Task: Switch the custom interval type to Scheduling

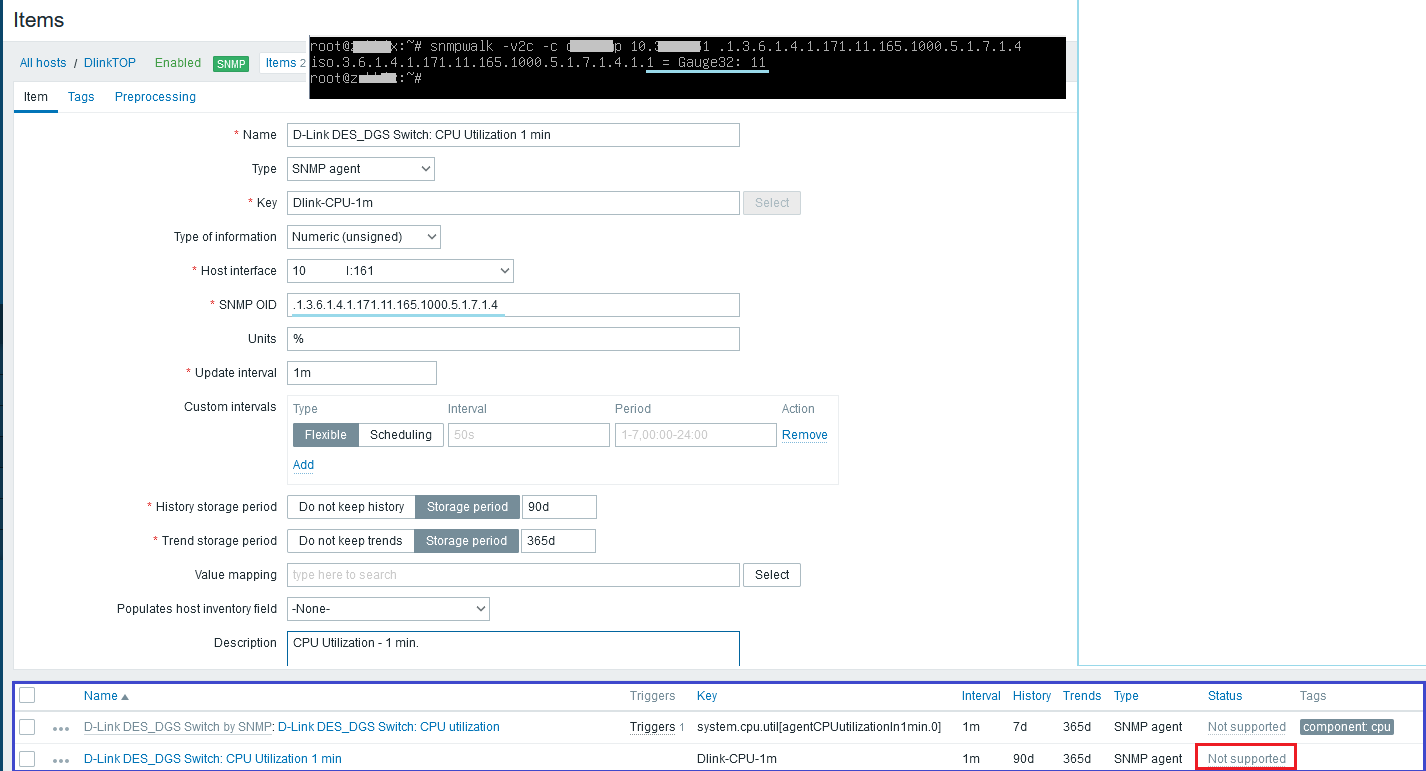Action: [400, 434]
